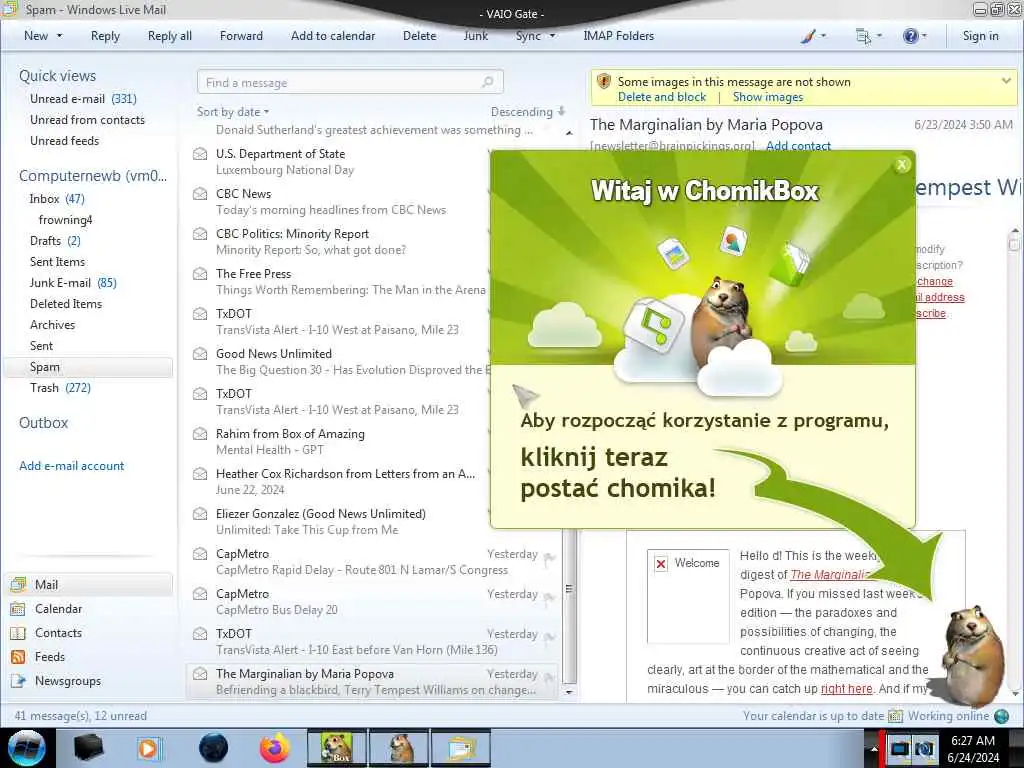The image size is (1024, 768).
Task: Expand the Sync dropdown arrow
Action: point(552,36)
